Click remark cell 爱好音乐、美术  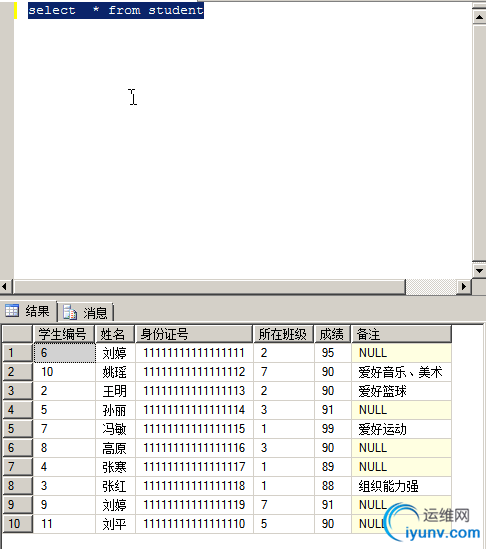point(401,371)
